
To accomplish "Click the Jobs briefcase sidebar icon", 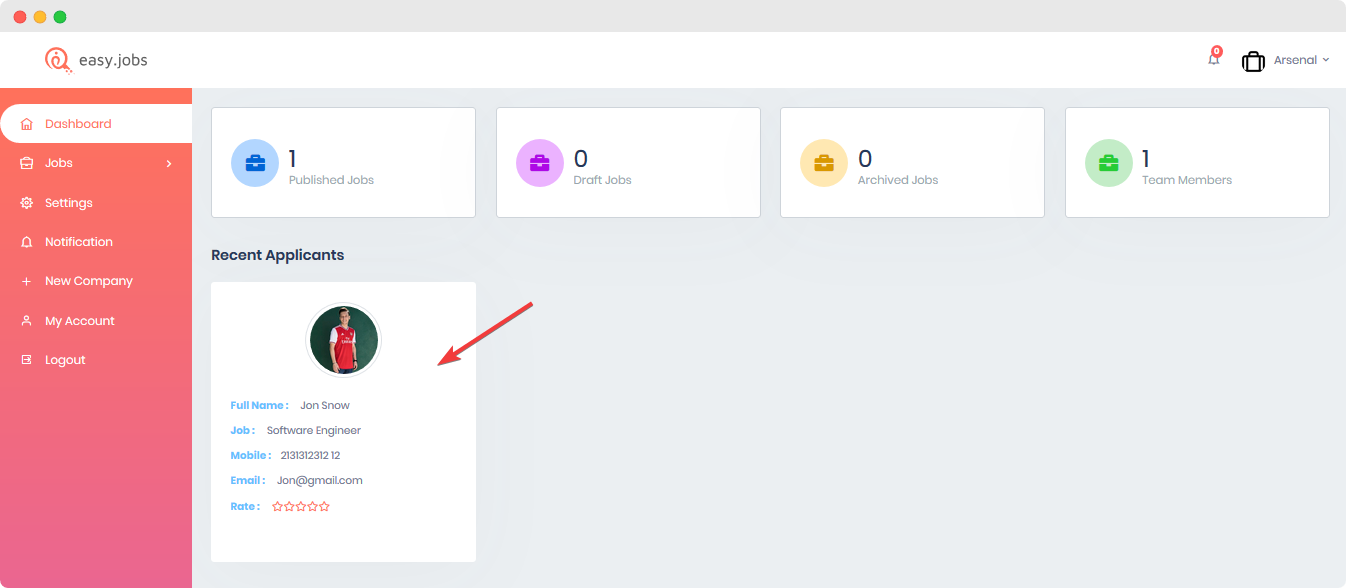I will [x=27, y=163].
